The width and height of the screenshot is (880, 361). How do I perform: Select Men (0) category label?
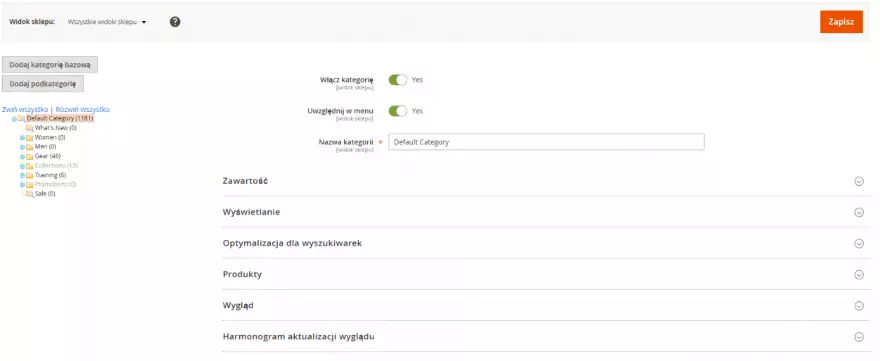(x=45, y=147)
